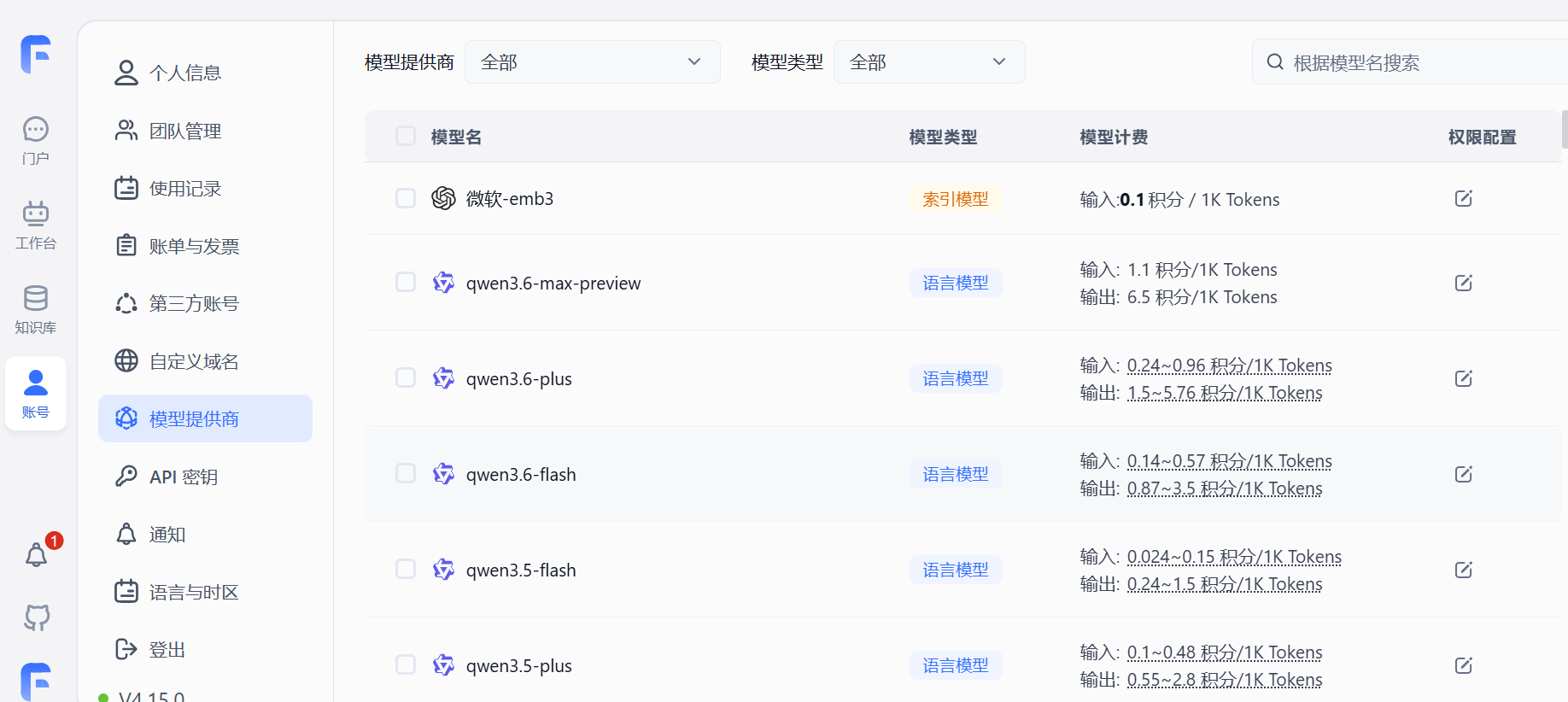The image size is (1568, 702).
Task: Edit permissions for qwen3.5-flash
Action: [1464, 570]
